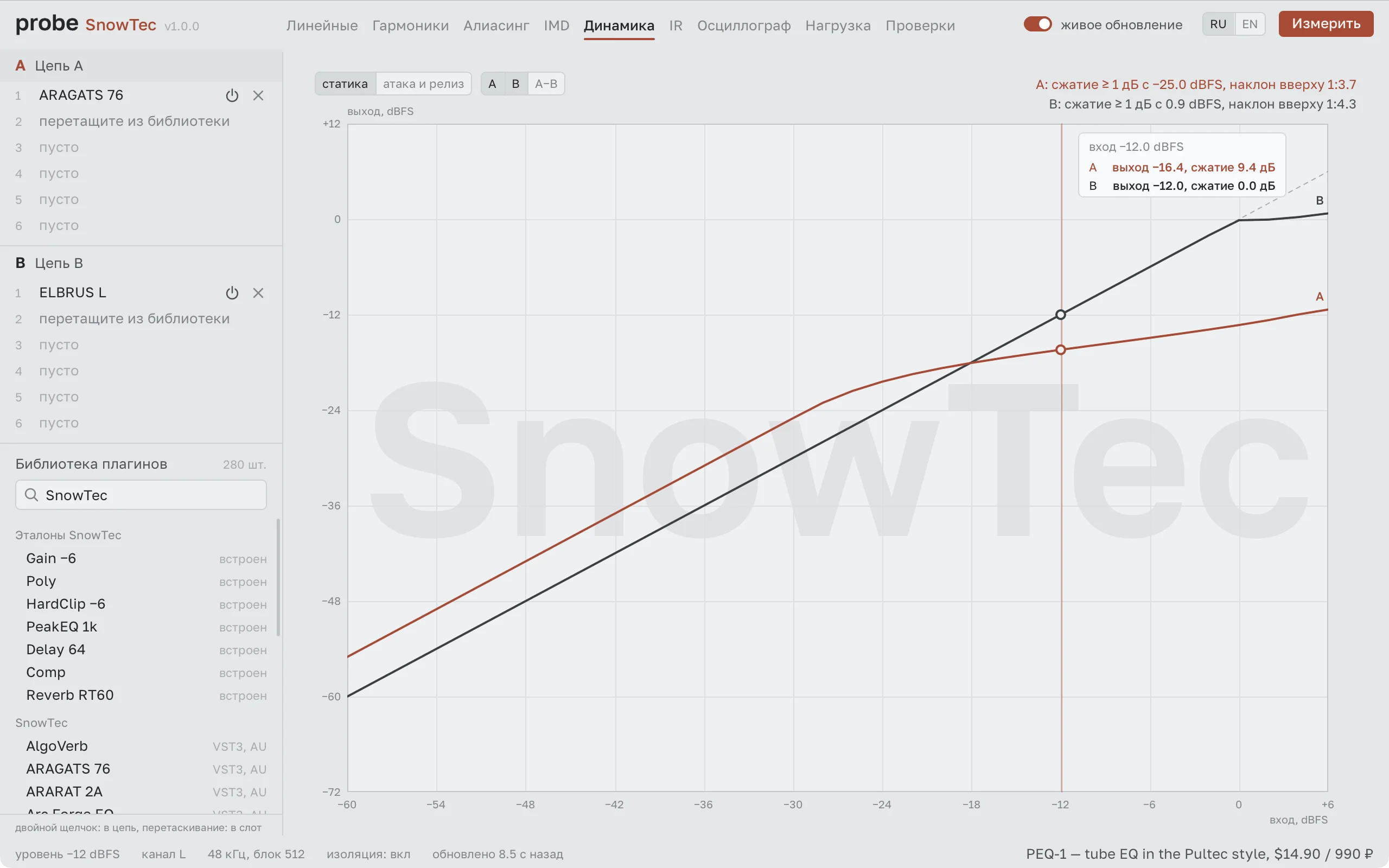The width and height of the screenshot is (1389, 868).
Task: Select the Цепь A header
Action: (x=141, y=66)
